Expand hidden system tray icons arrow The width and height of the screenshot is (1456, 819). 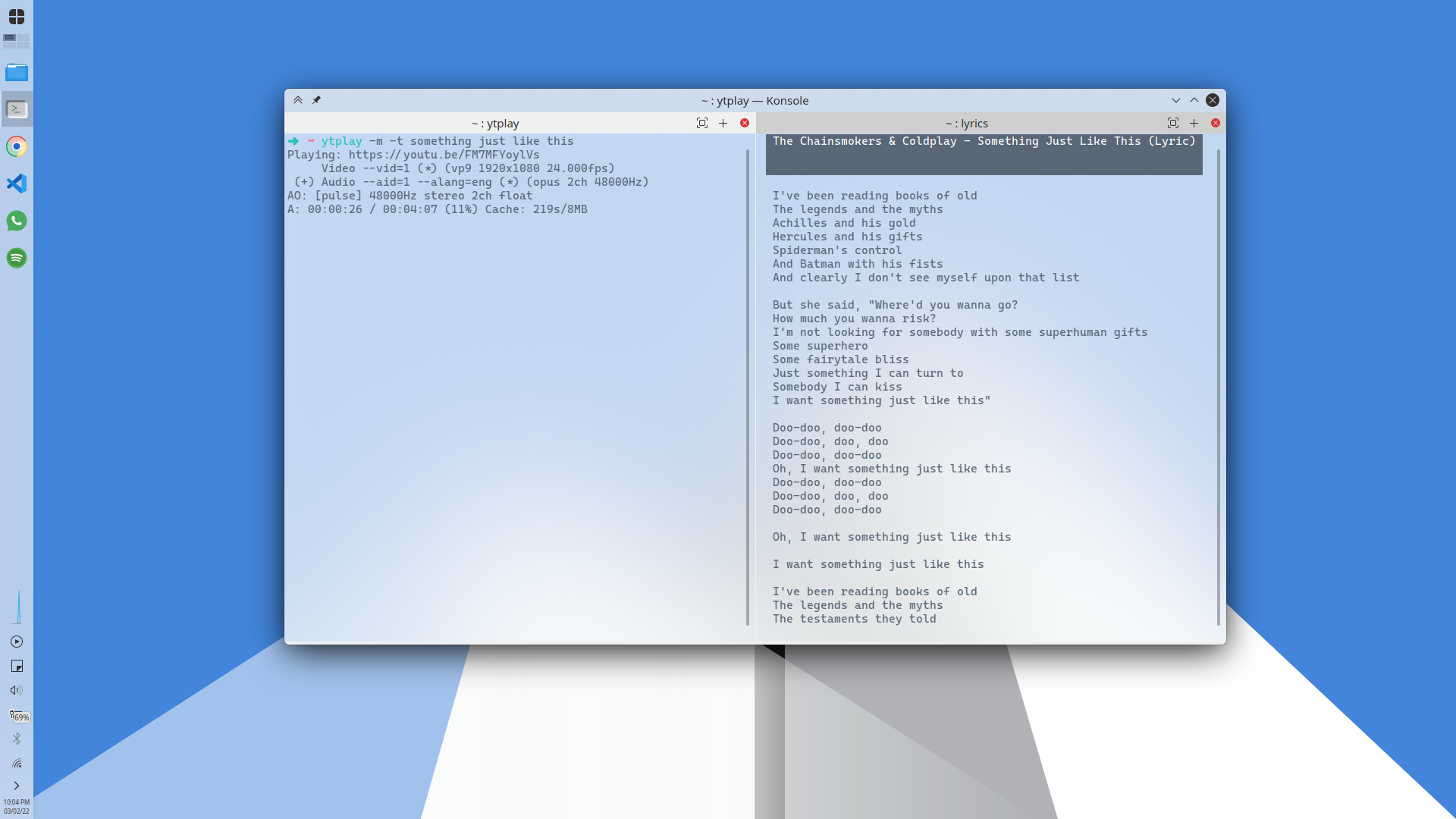(x=17, y=786)
